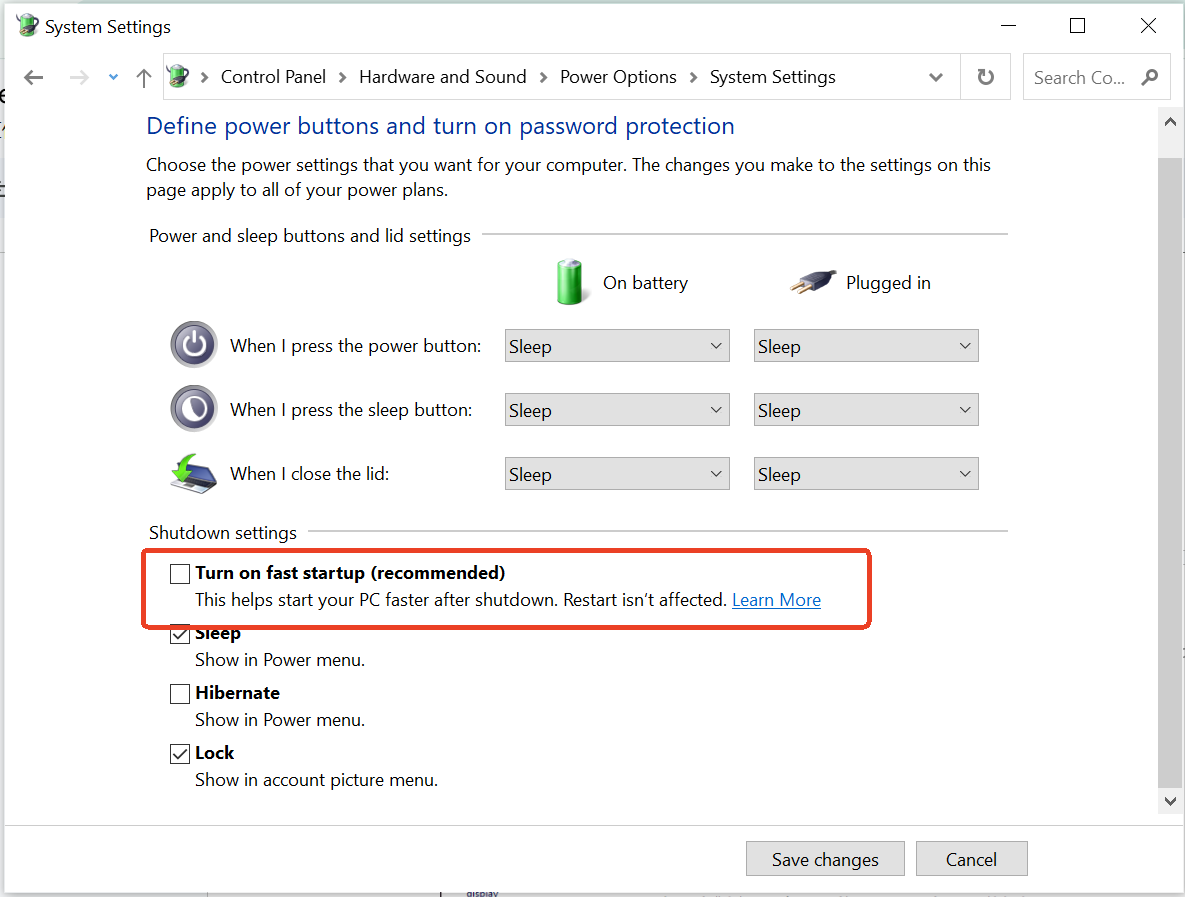1185x897 pixels.
Task: Open the Learn More link
Action: coord(776,600)
